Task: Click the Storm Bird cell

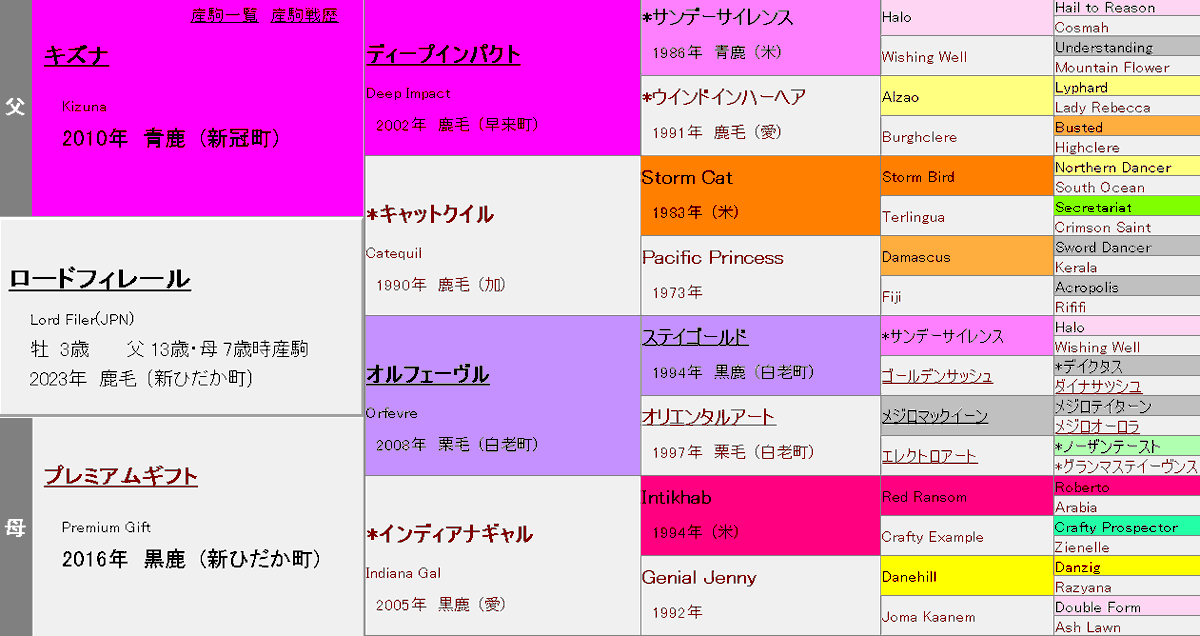Action: coord(967,176)
